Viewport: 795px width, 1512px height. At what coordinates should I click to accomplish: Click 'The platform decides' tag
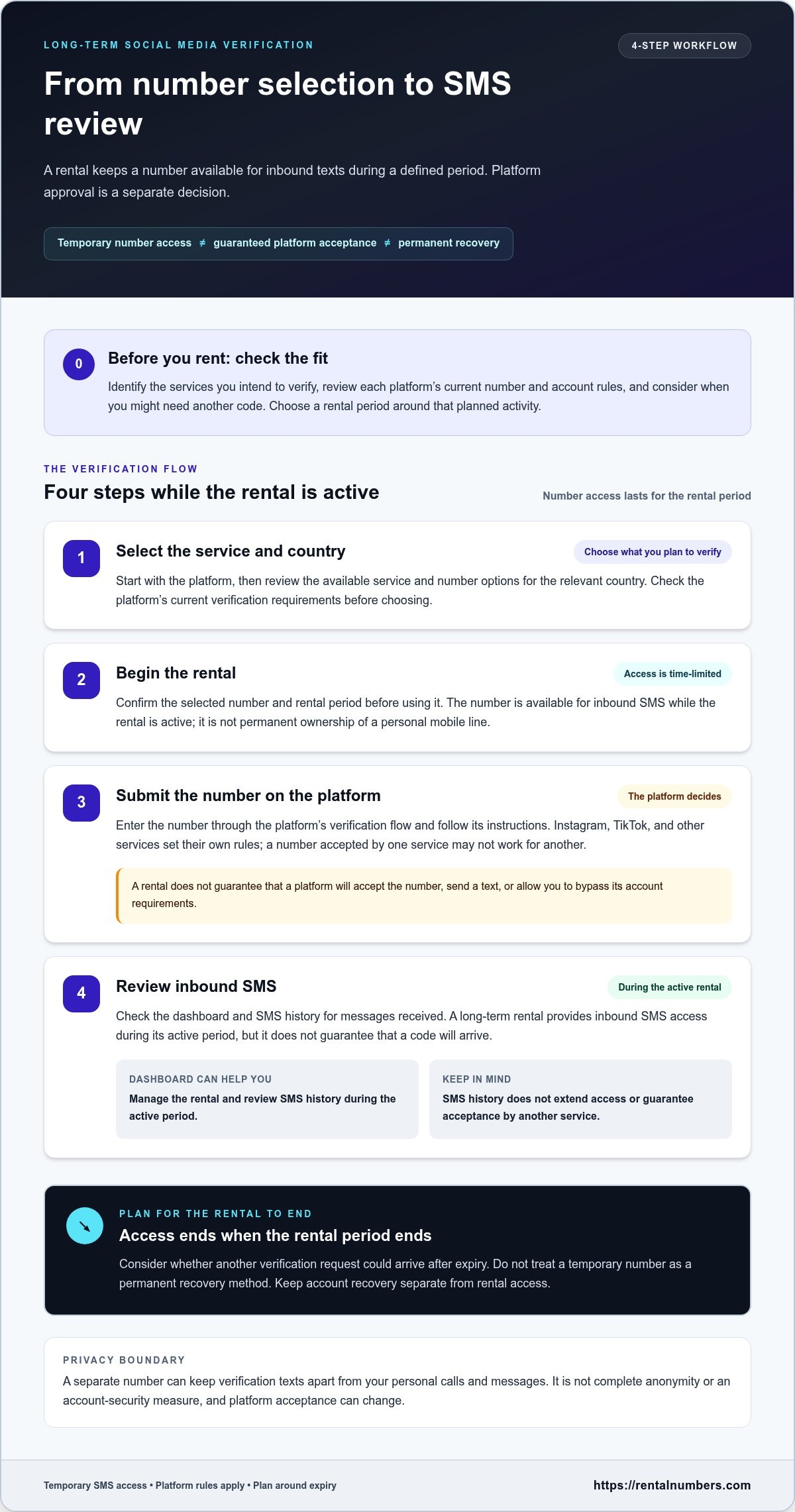[x=674, y=796]
